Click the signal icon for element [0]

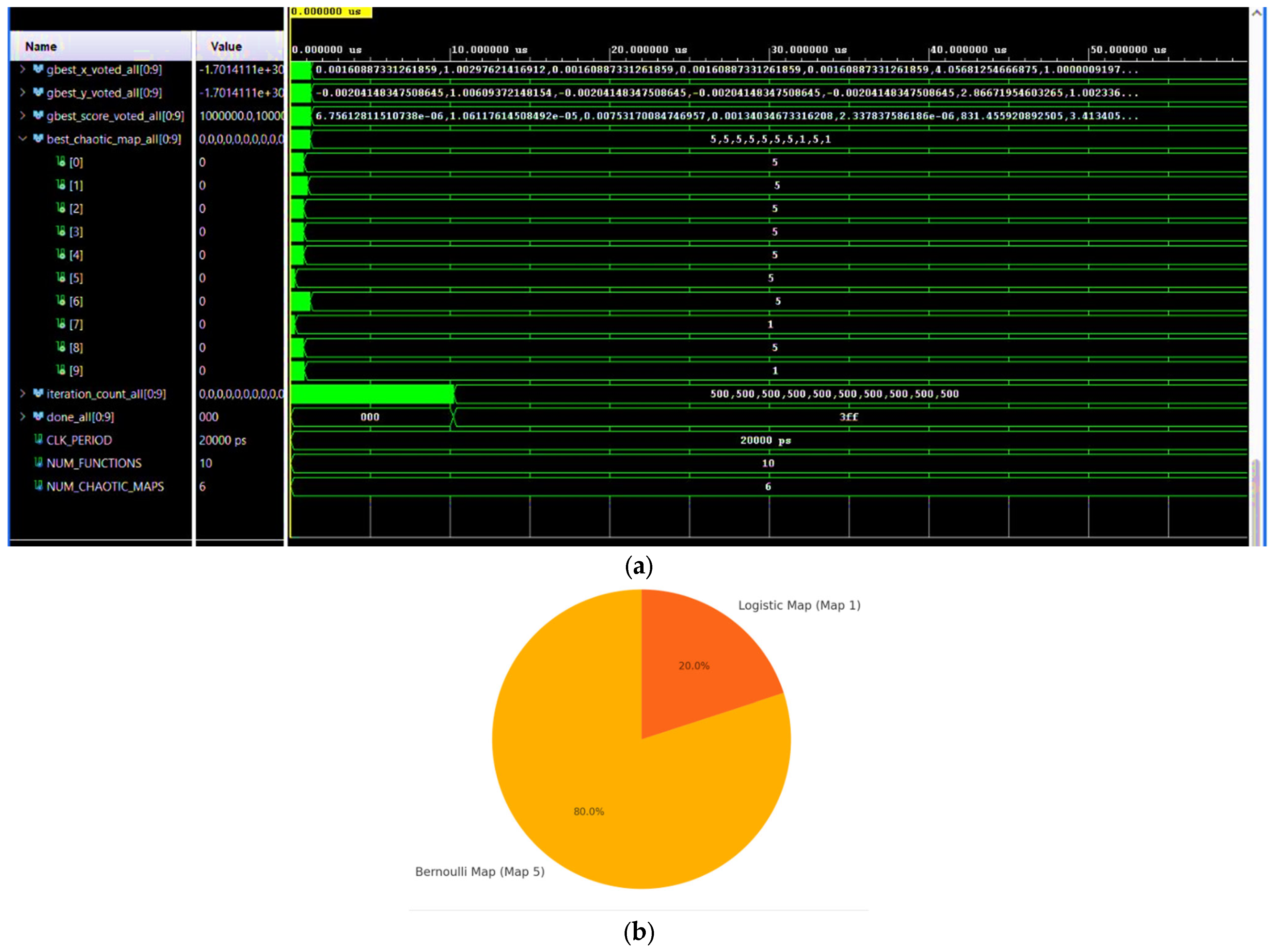pyautogui.click(x=61, y=162)
